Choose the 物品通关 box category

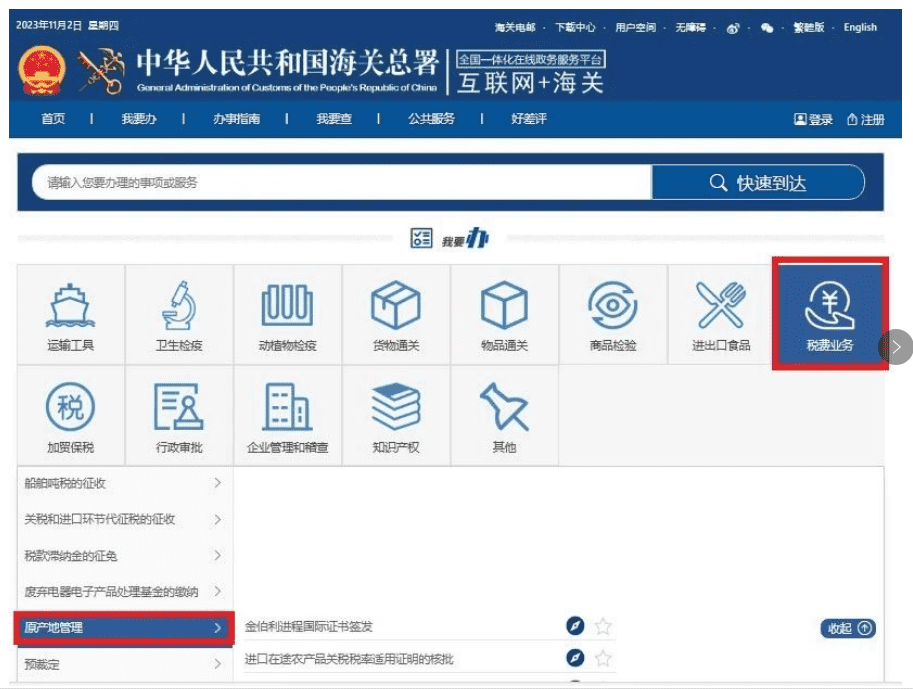click(504, 315)
